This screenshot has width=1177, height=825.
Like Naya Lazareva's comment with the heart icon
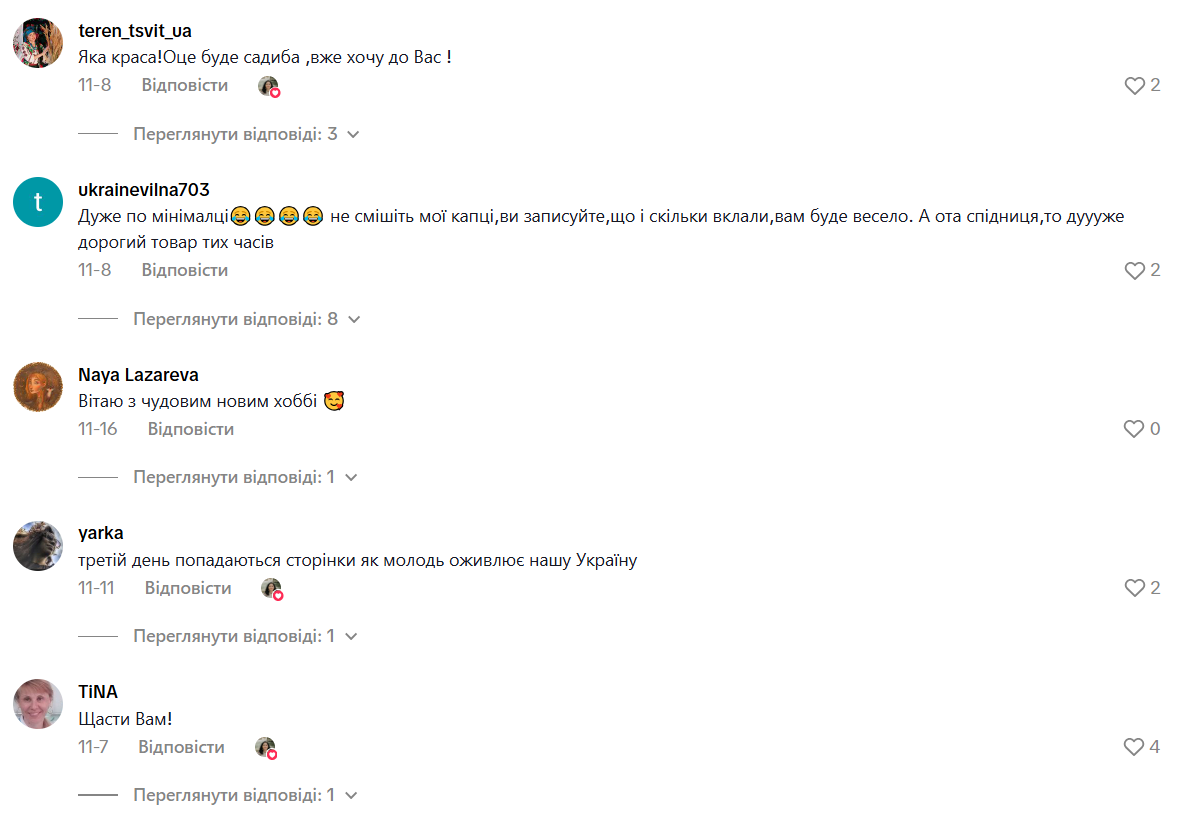pos(1133,429)
